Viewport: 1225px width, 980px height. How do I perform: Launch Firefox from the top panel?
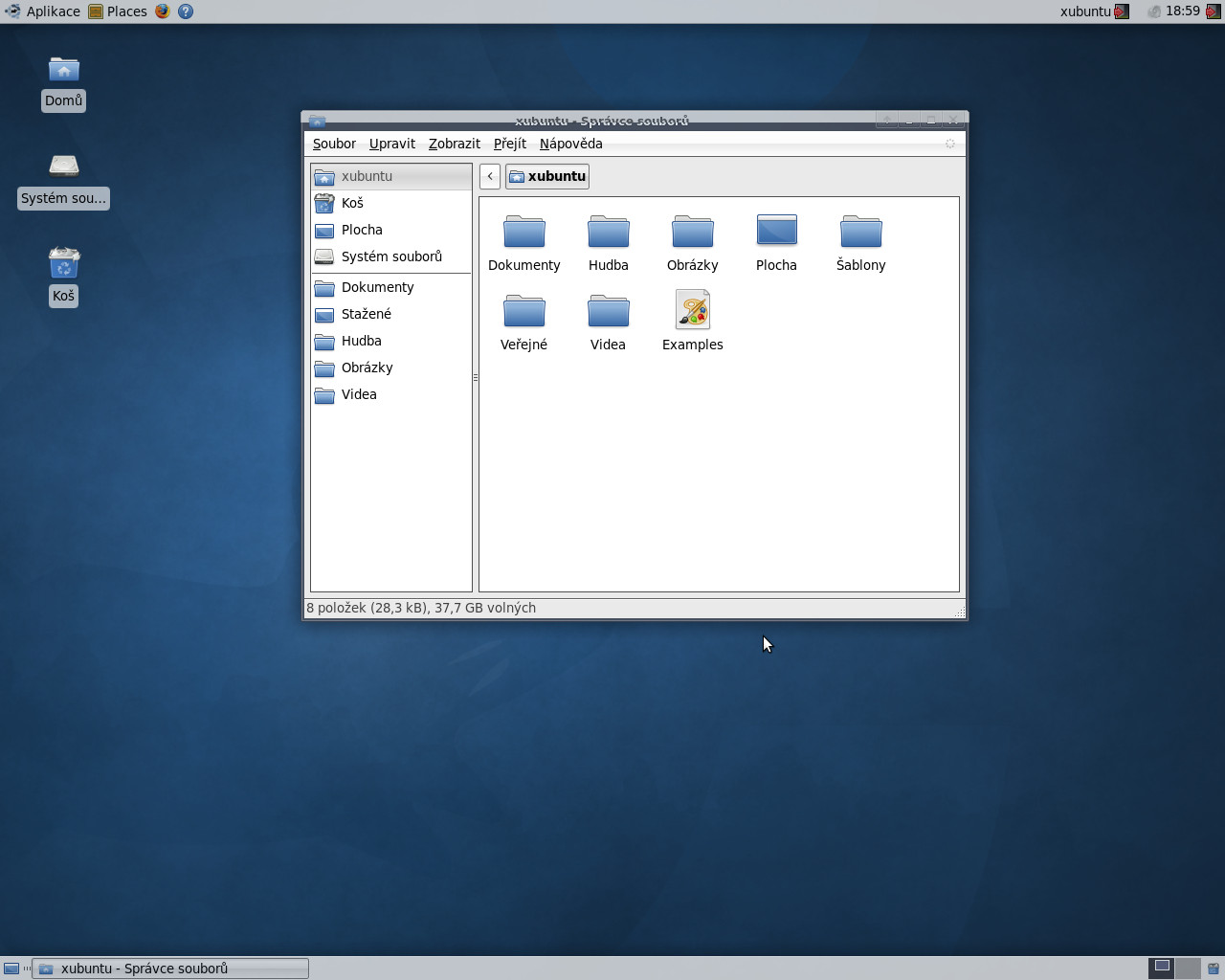pyautogui.click(x=163, y=11)
